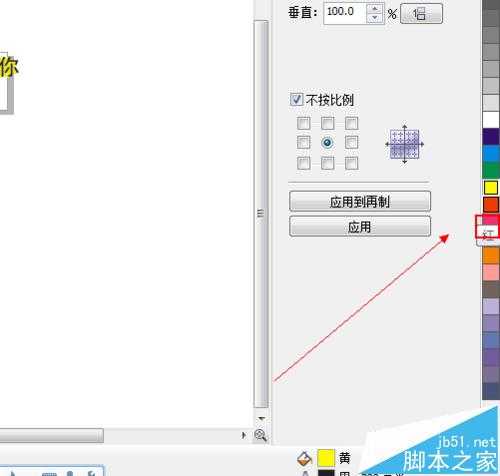Screen dimensions: 500x476
Task: Click the 应用 button
Action: pos(360,227)
